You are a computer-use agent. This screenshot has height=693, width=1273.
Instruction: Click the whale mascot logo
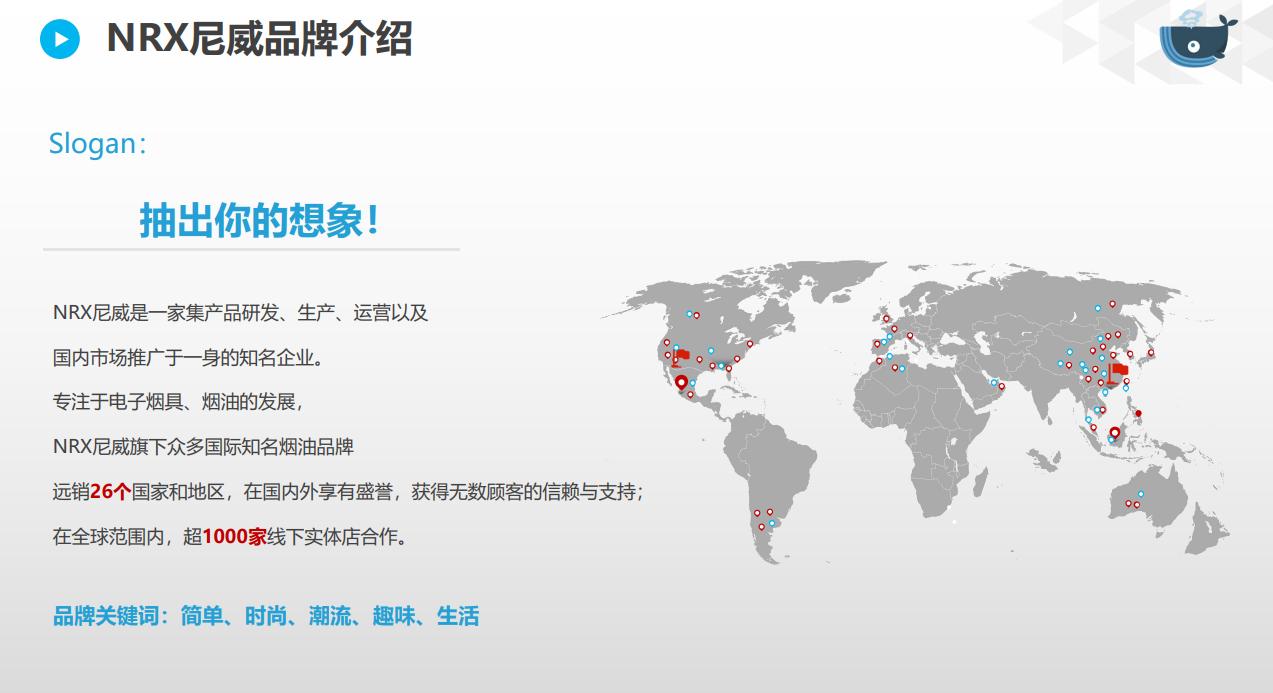click(1198, 40)
